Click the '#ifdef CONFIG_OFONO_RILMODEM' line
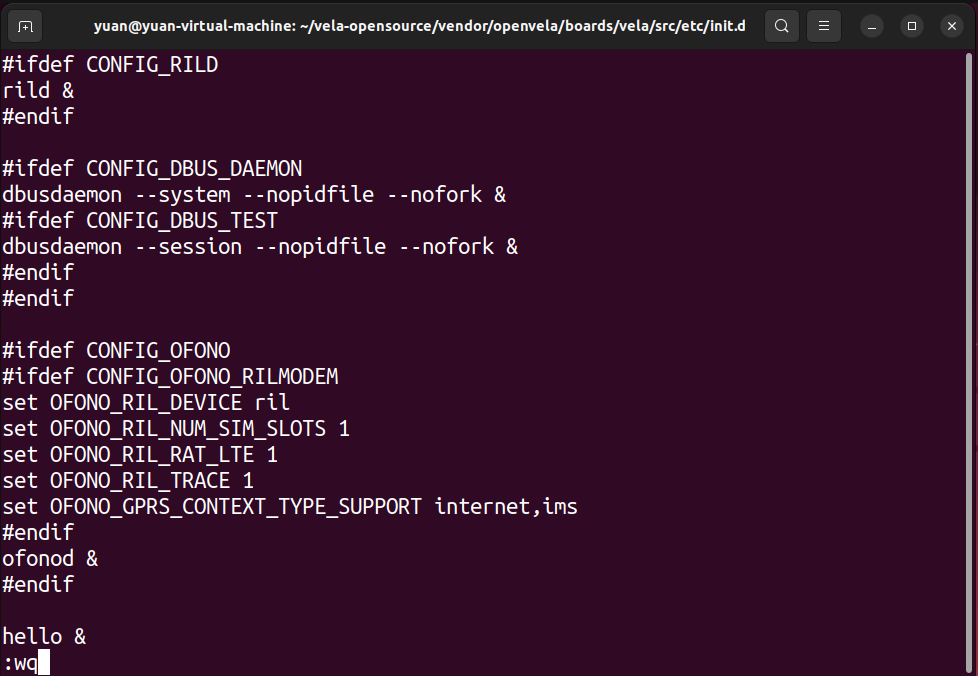Image resolution: width=978 pixels, height=676 pixels. pos(170,377)
